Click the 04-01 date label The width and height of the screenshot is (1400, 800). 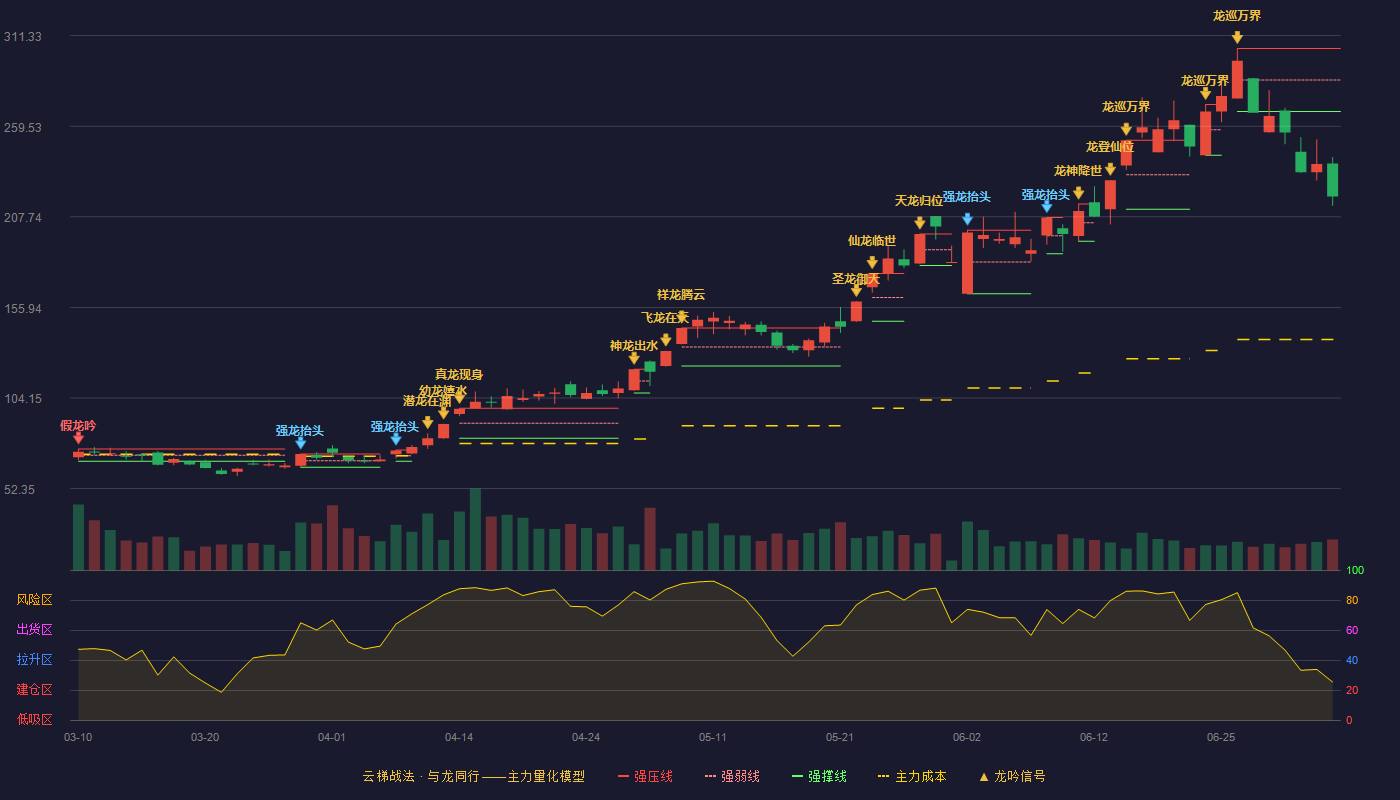332,737
